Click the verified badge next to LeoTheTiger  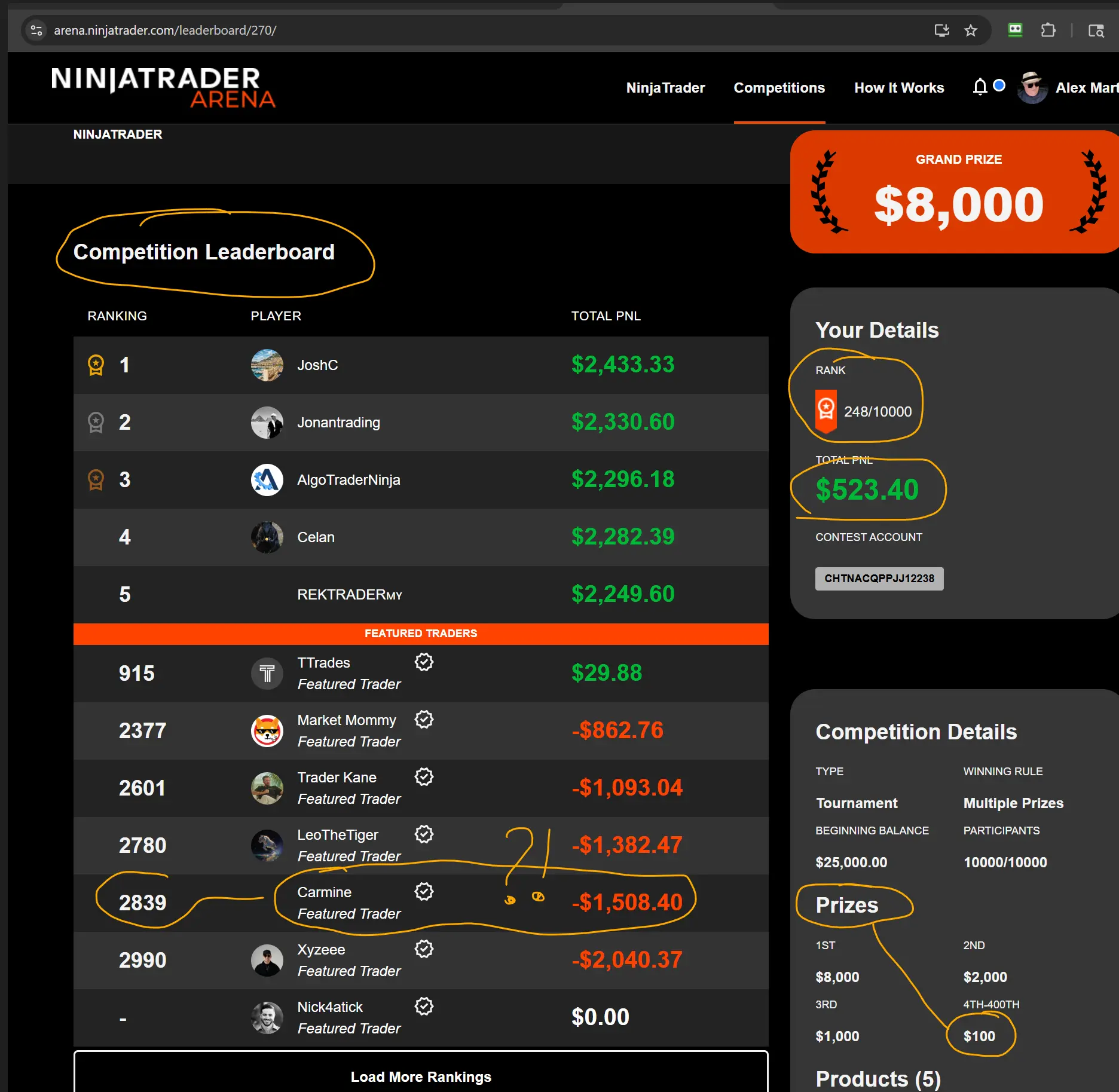(x=424, y=834)
